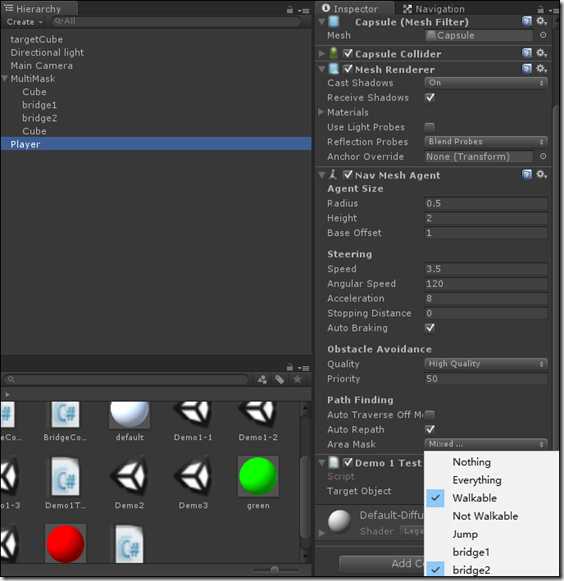564x581 pixels.
Task: Open Project panel options menu
Action: (x=304, y=368)
